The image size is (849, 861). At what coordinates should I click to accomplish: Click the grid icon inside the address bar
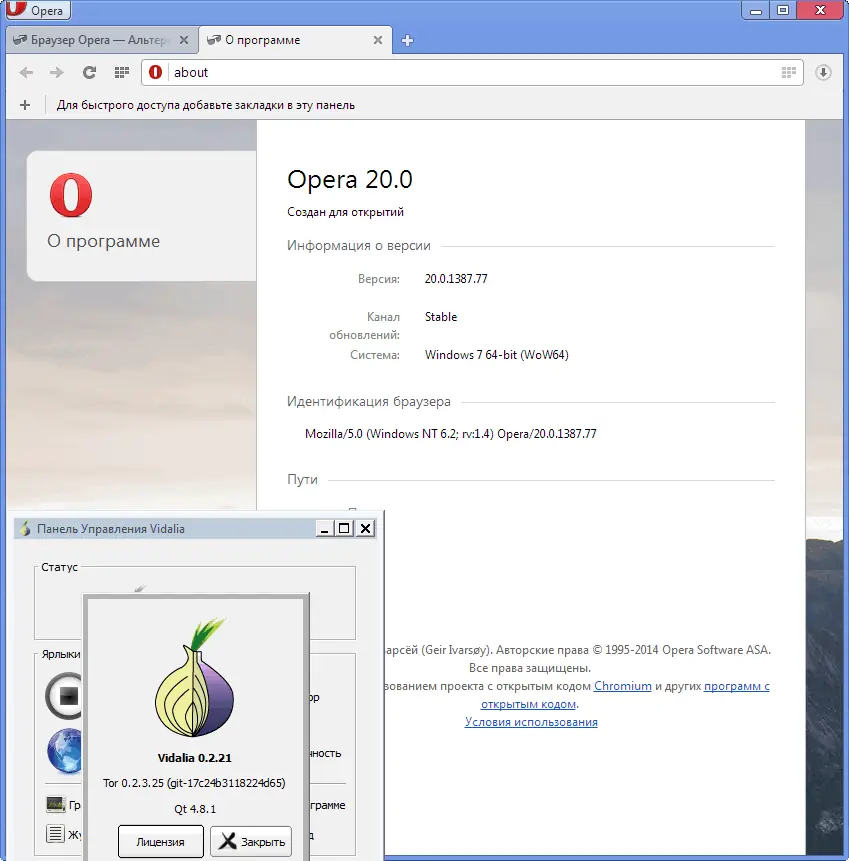pyautogui.click(x=789, y=72)
